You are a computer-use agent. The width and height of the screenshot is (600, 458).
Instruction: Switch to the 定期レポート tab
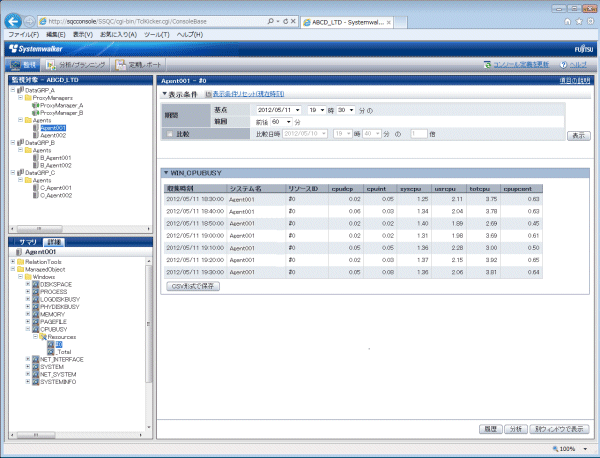[x=139, y=65]
